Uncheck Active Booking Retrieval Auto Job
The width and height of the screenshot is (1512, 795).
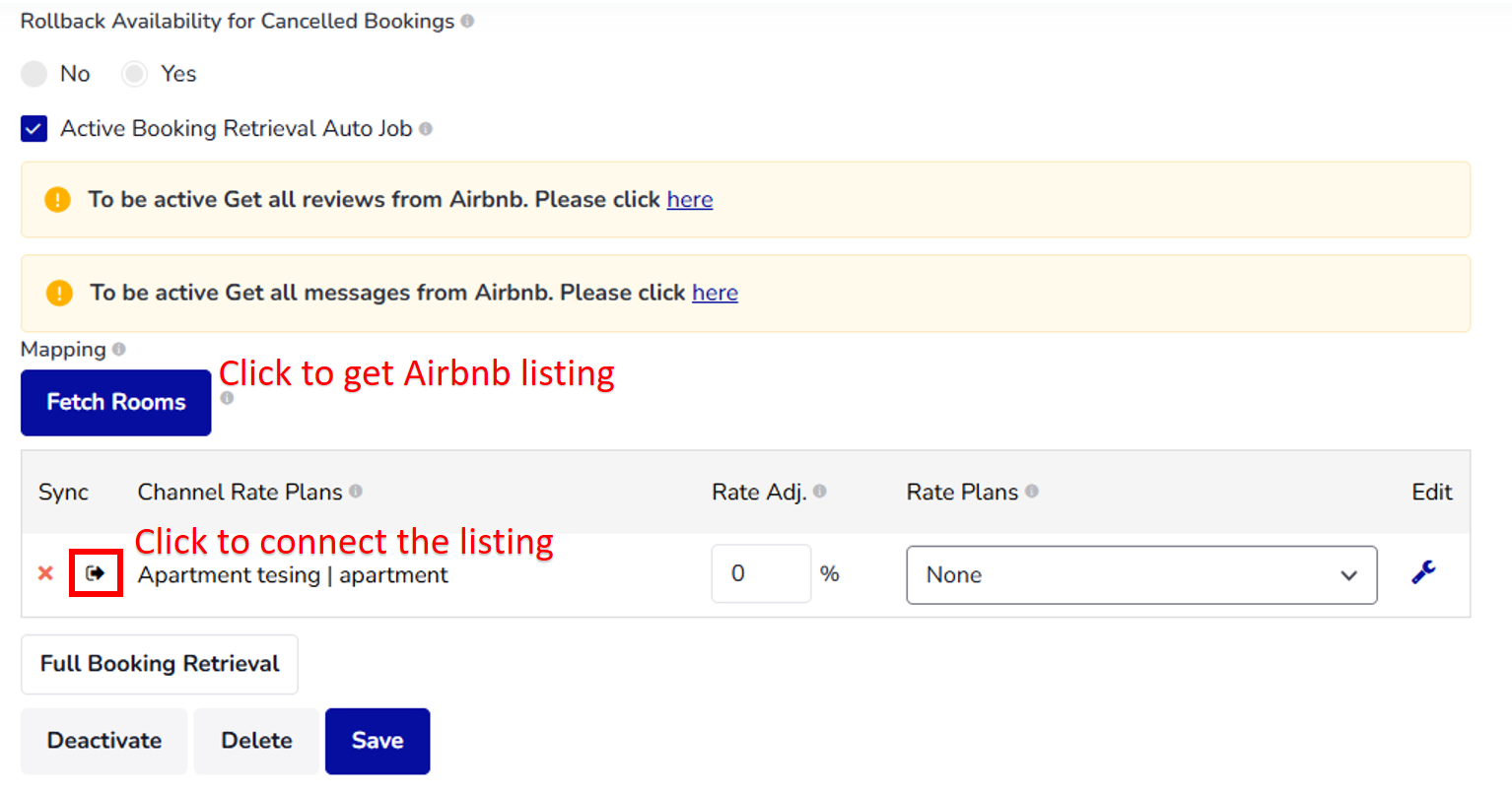(34, 129)
